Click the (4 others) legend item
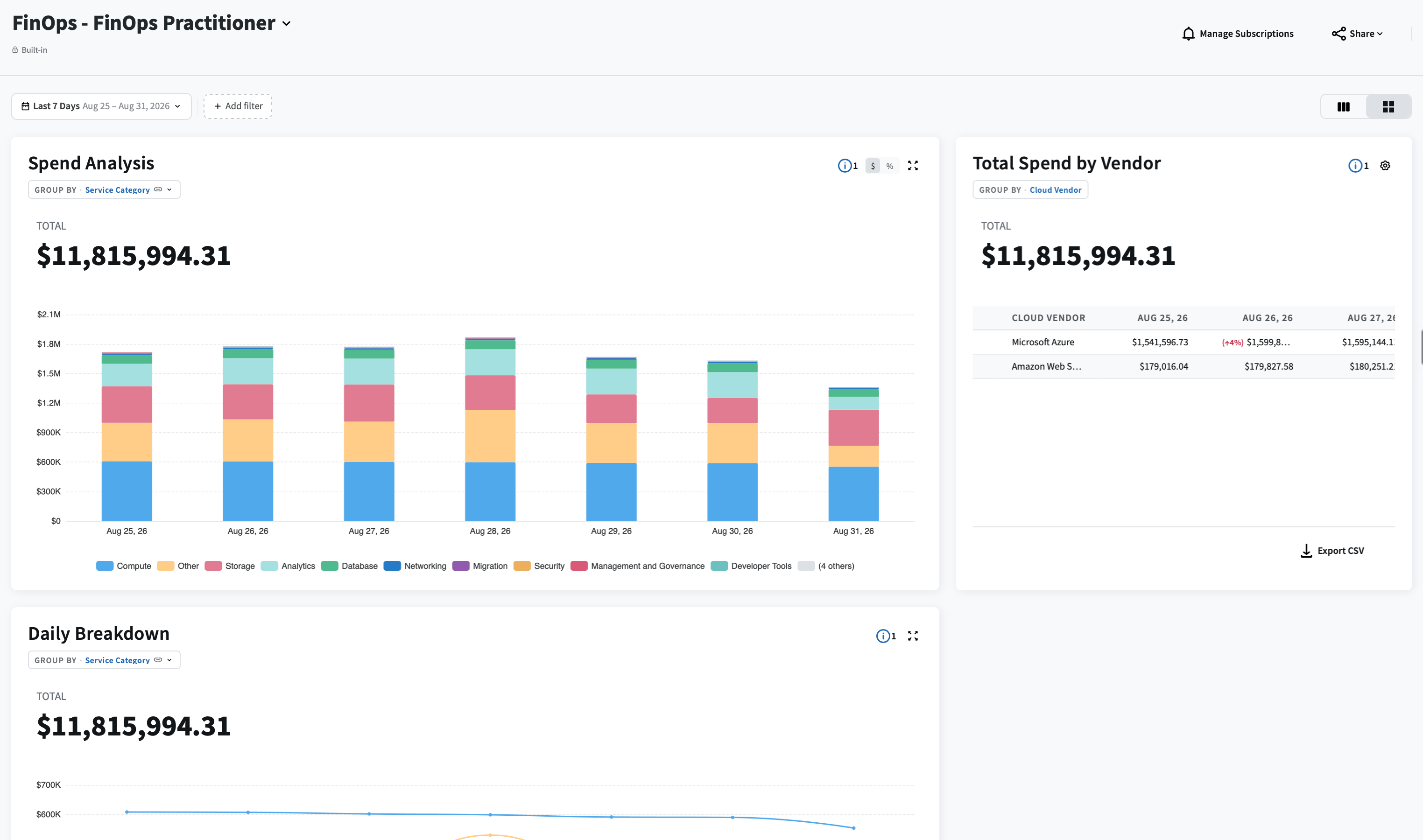1423x840 pixels. 826,566
